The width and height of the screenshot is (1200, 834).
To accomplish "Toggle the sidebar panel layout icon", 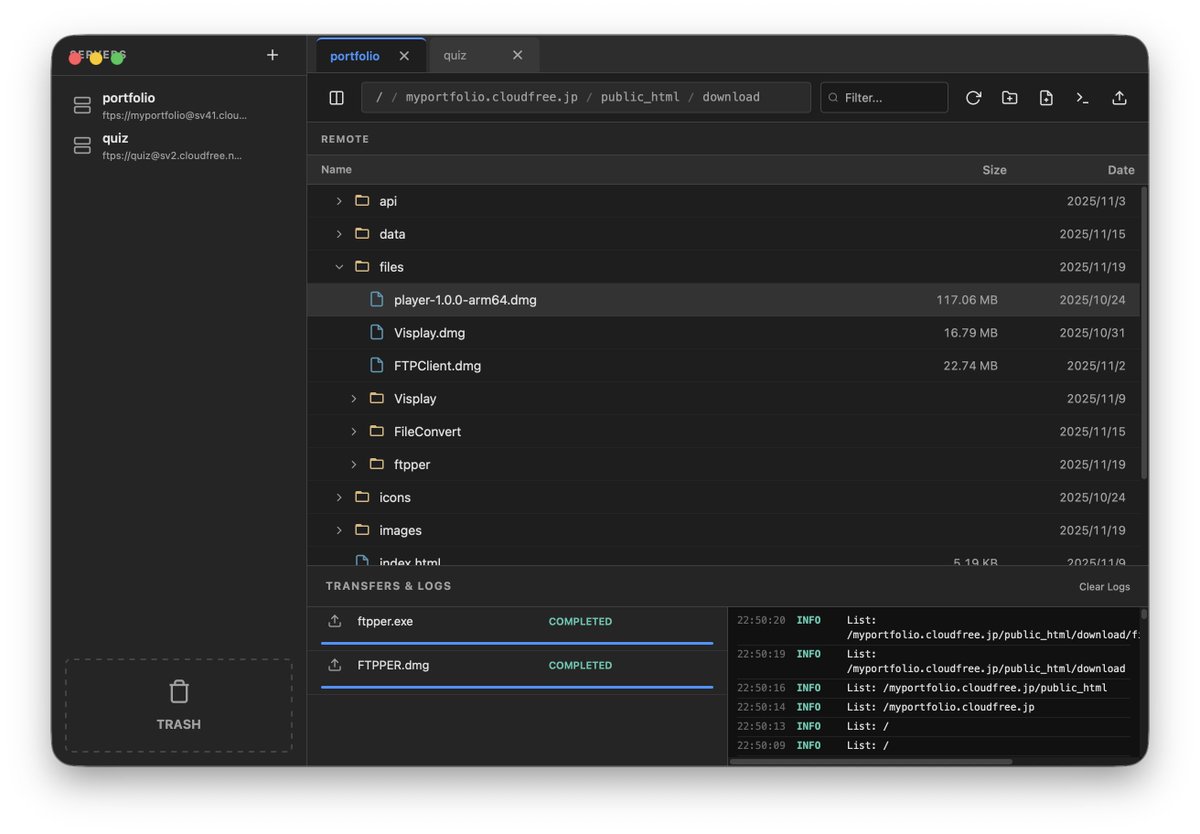I will pyautogui.click(x=337, y=97).
